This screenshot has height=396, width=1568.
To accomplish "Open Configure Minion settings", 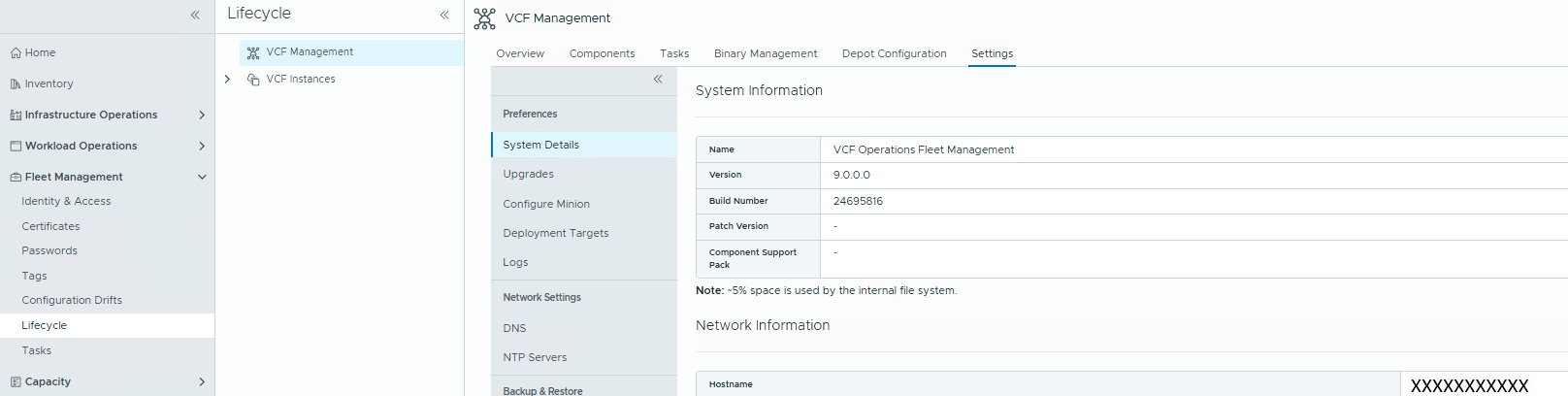I will click(546, 205).
